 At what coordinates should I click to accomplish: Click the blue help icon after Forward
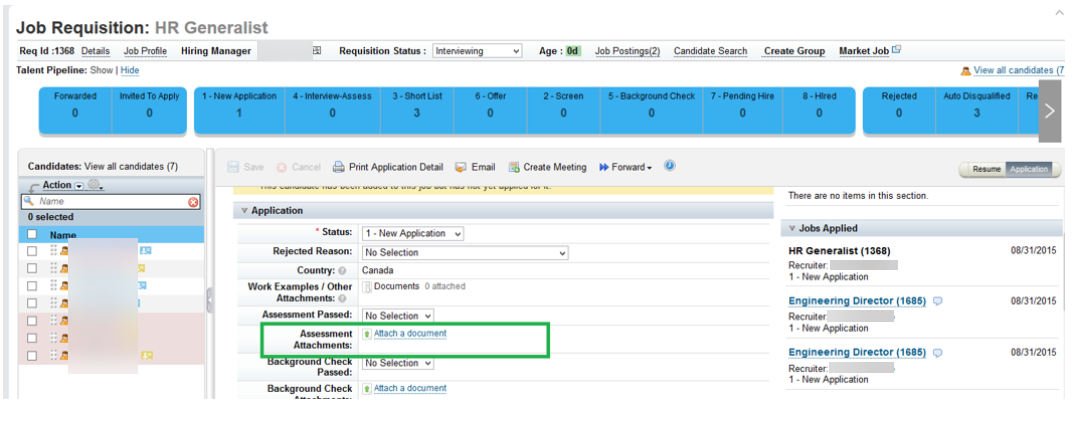[x=669, y=166]
